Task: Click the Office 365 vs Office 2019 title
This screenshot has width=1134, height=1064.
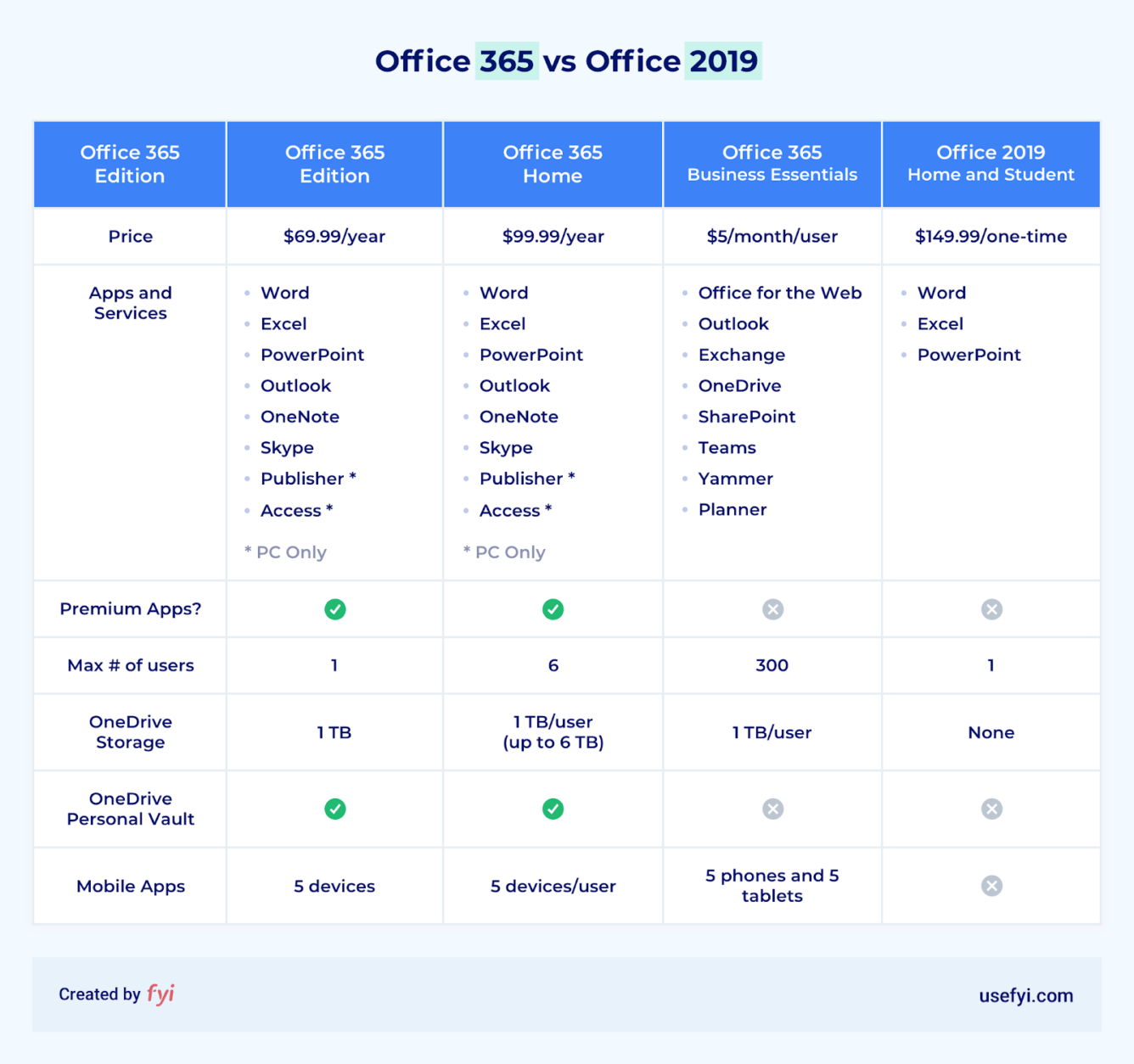Action: pos(567,61)
